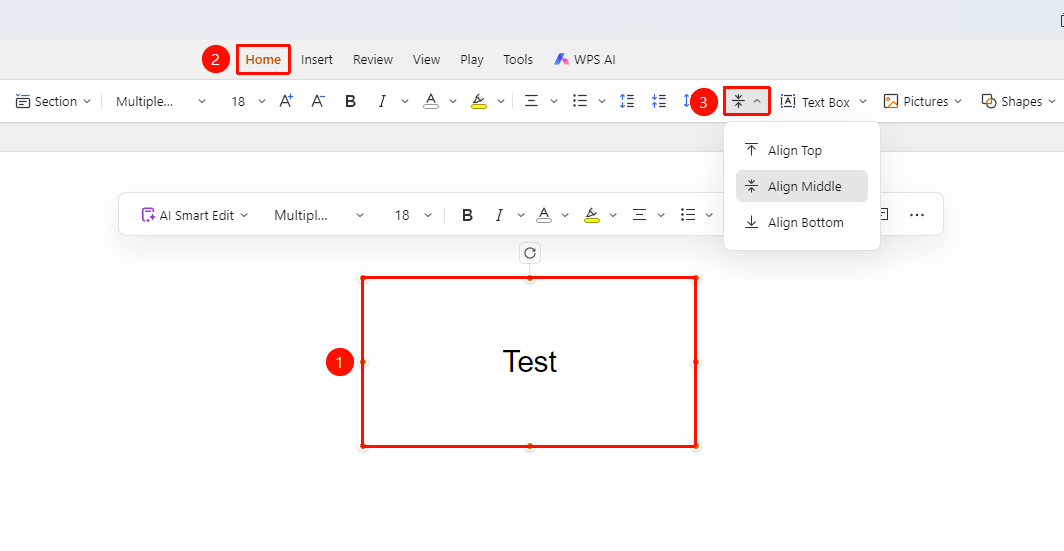Click the floating toolbar font name 'Multipl...'
The height and width of the screenshot is (551, 1064).
[x=301, y=215]
